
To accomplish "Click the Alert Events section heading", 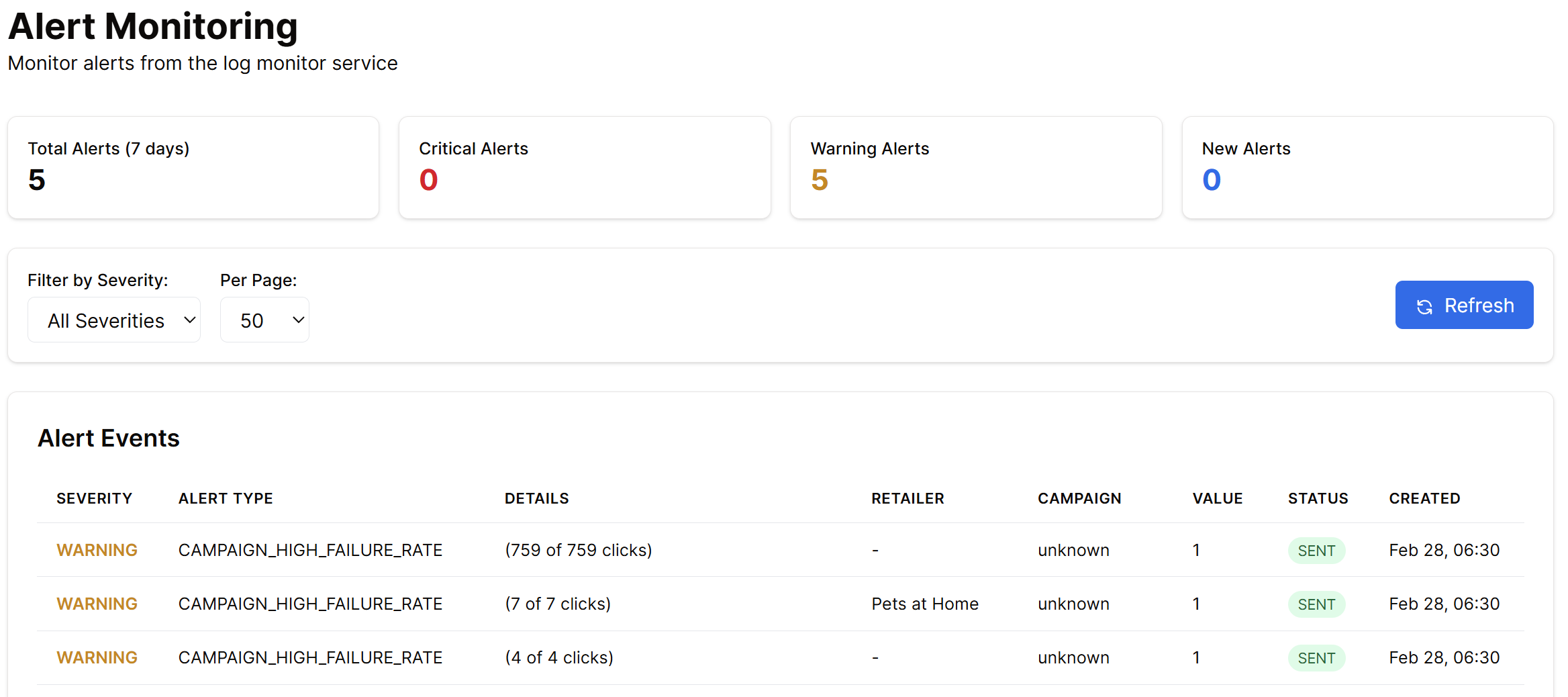I will pyautogui.click(x=109, y=438).
